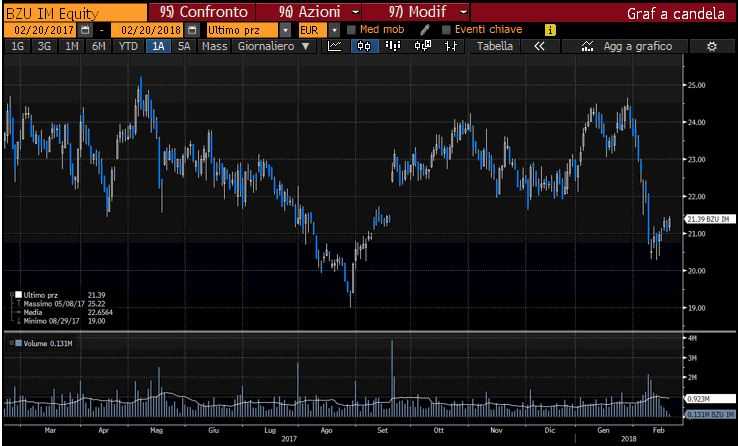Edit the end date 02/20/2018 field
The image size is (740, 446).
click(x=148, y=30)
